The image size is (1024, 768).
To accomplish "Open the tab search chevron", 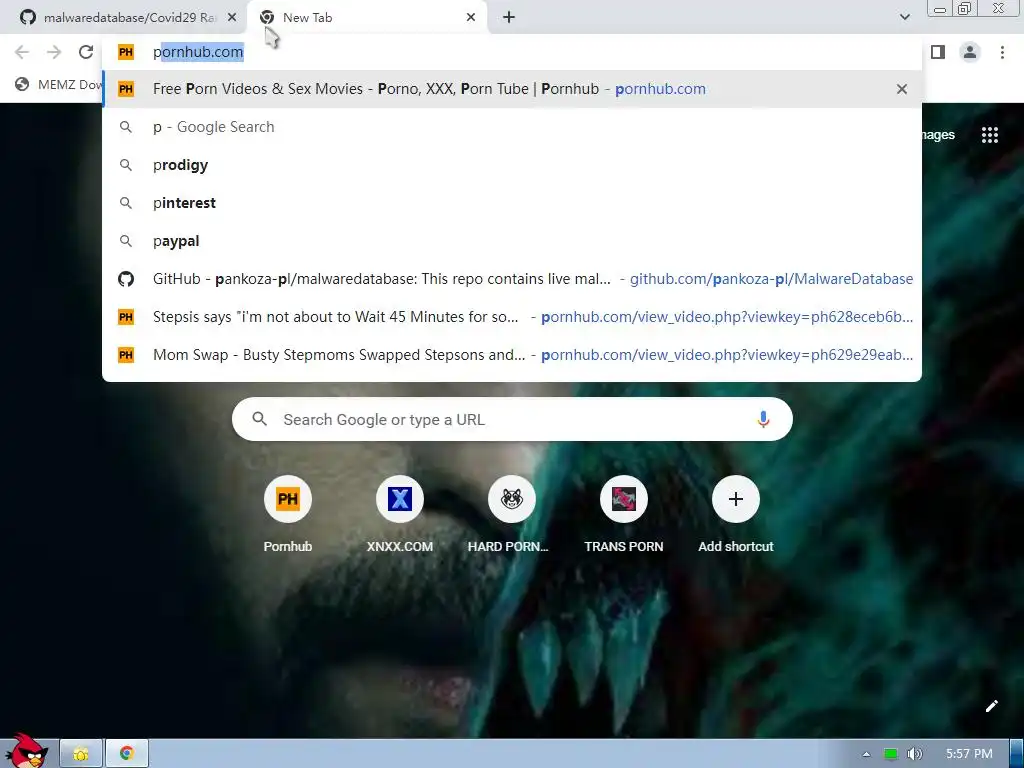I will (904, 18).
